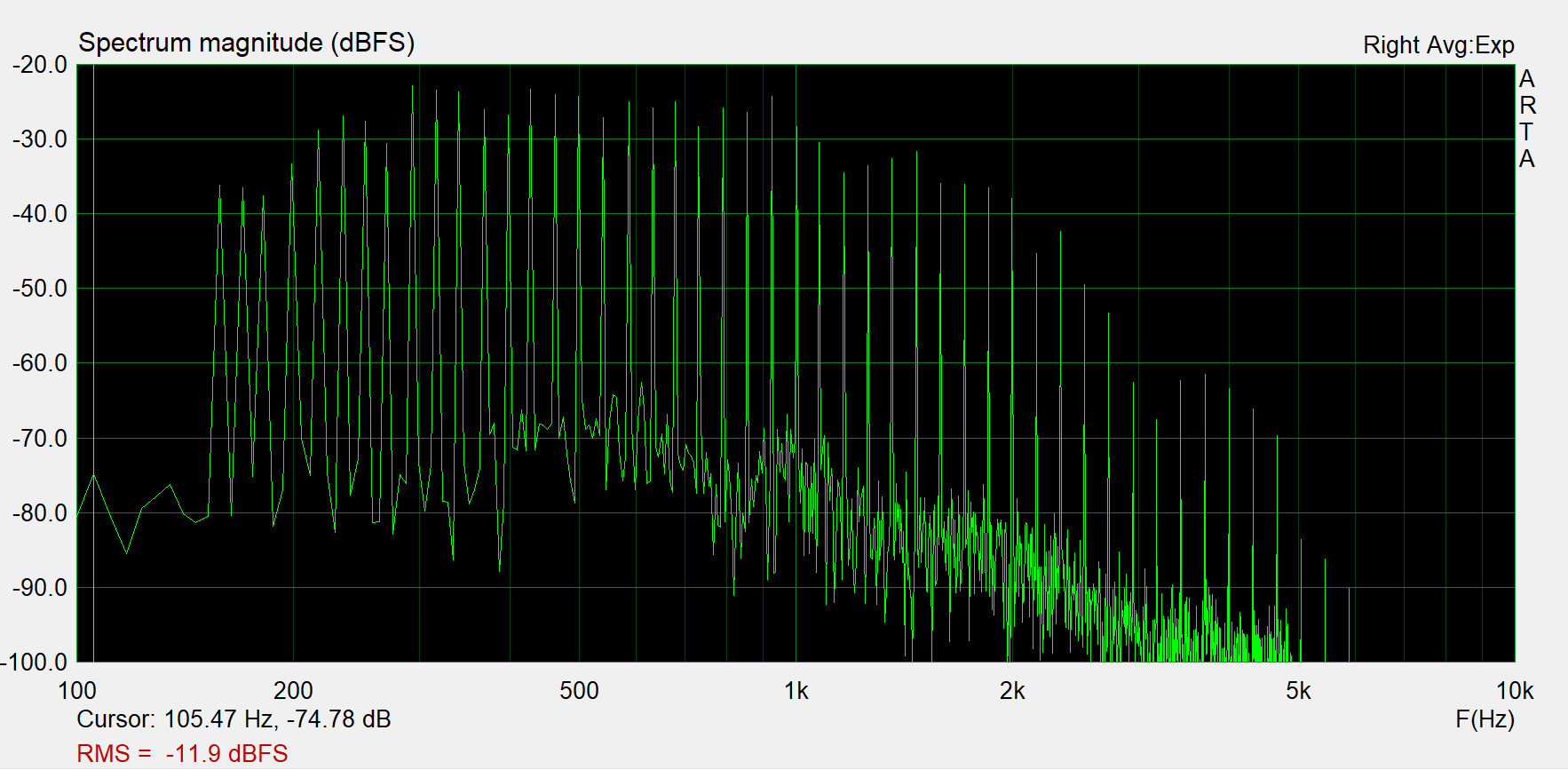Viewport: 1568px width, 770px height.
Task: Click the red 'RMS = -11.9 dBFS' readout
Action: [182, 753]
